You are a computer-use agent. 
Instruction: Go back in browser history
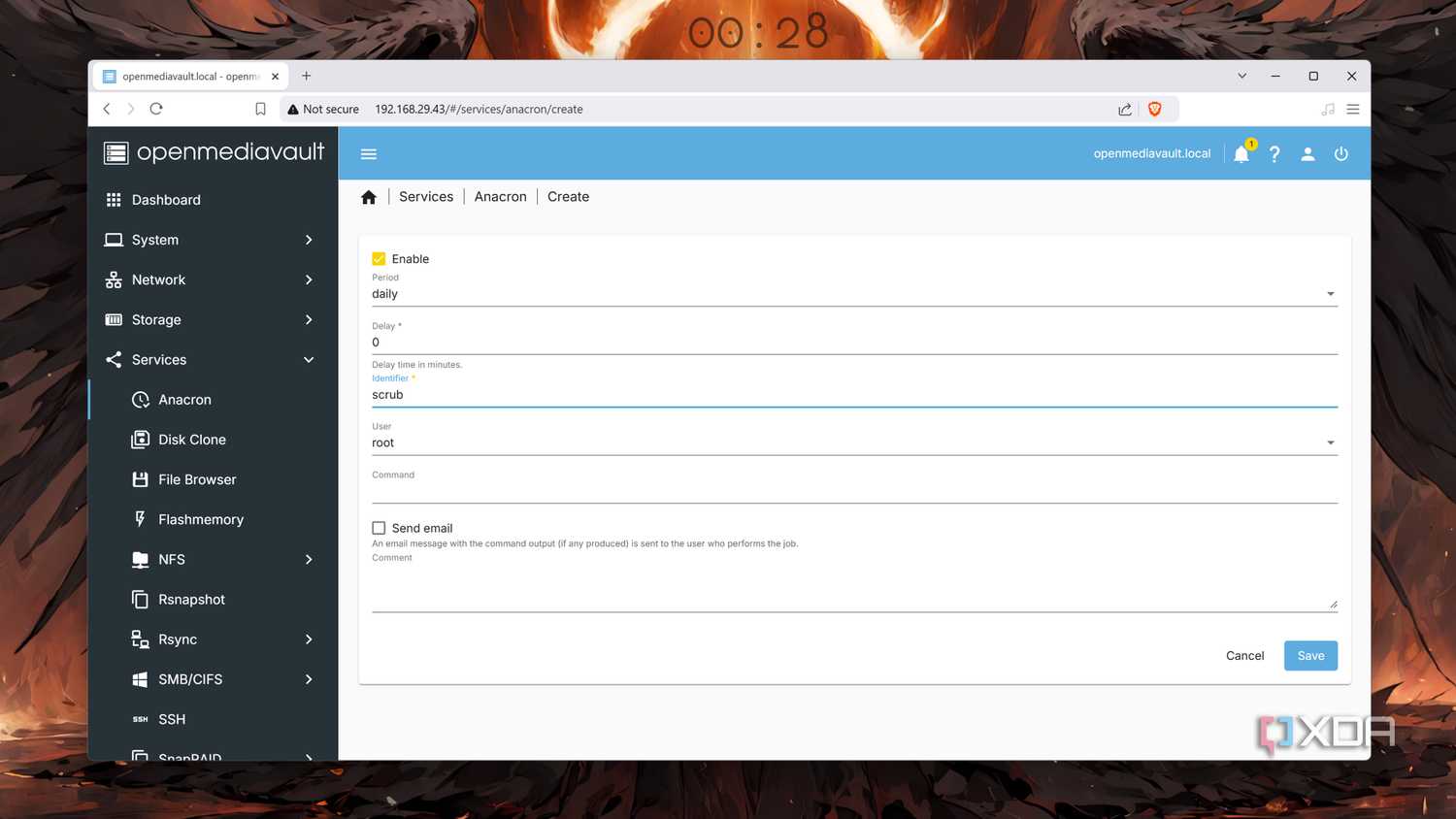click(107, 109)
